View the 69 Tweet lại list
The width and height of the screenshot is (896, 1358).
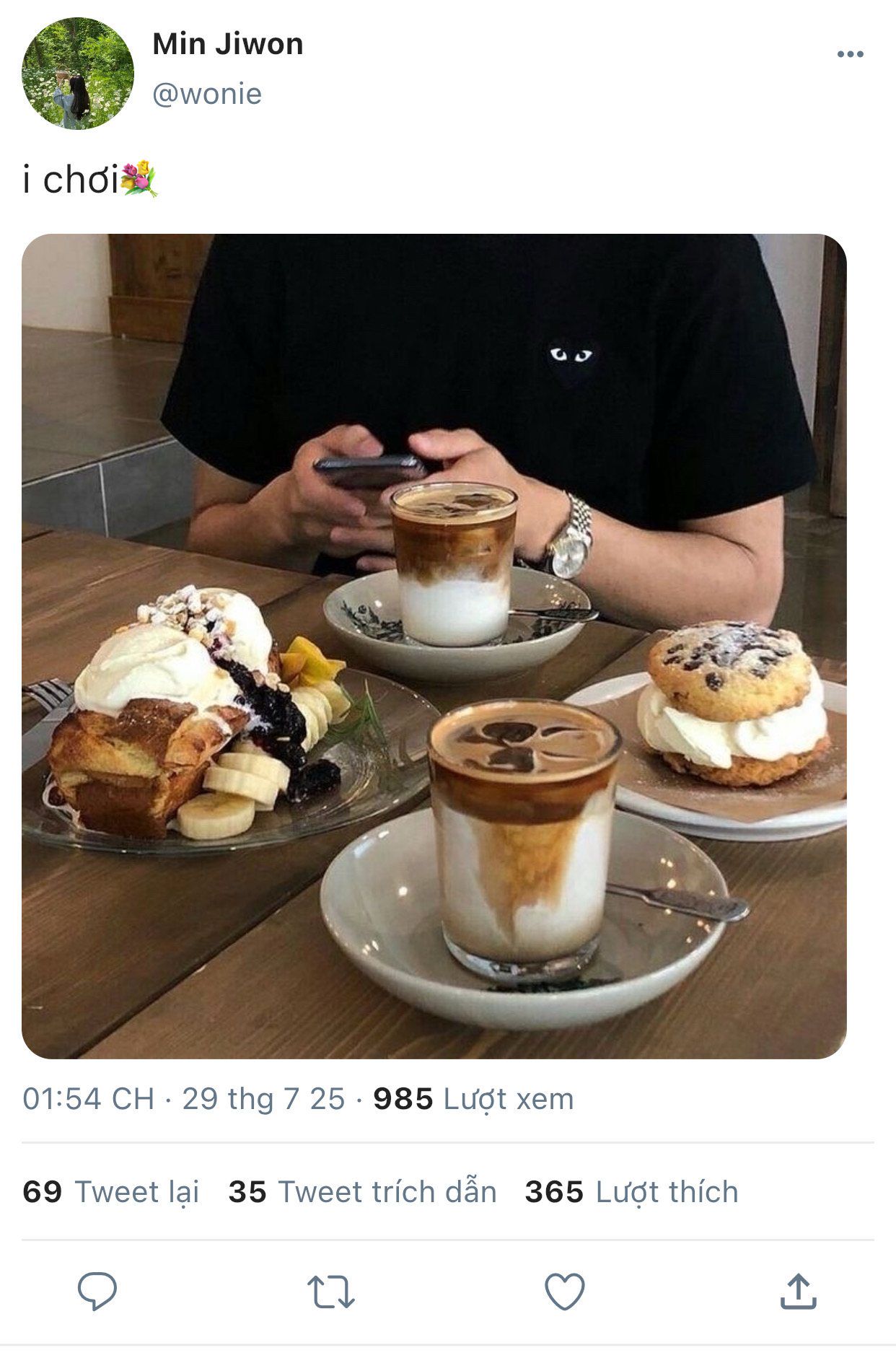click(x=111, y=1192)
